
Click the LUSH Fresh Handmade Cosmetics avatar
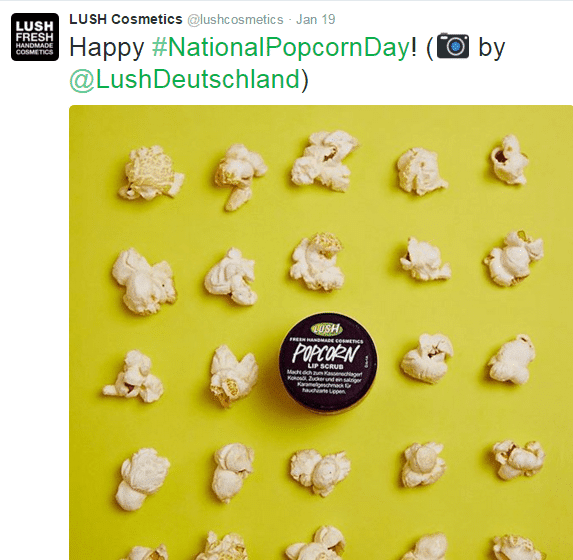[35, 37]
